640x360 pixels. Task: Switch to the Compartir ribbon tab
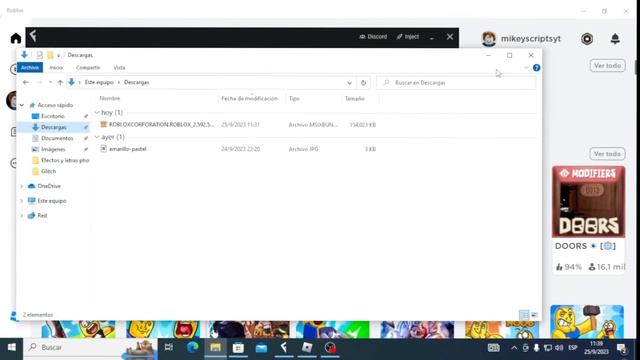pyautogui.click(x=88, y=68)
